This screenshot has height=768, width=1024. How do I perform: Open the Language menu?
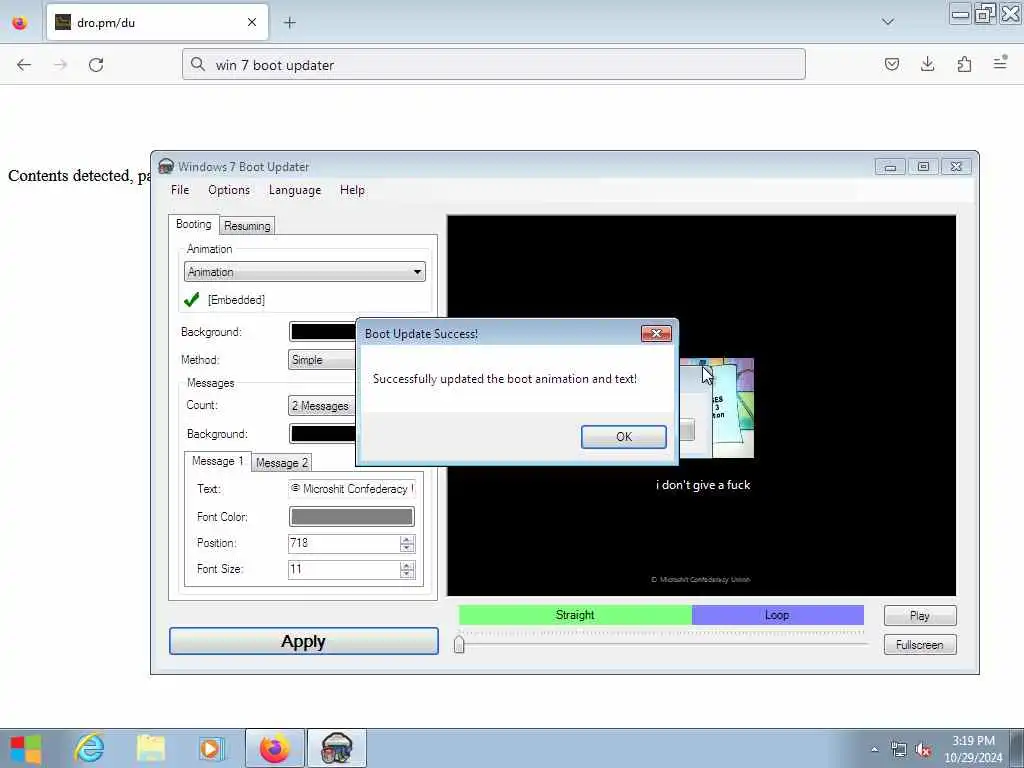pos(295,190)
